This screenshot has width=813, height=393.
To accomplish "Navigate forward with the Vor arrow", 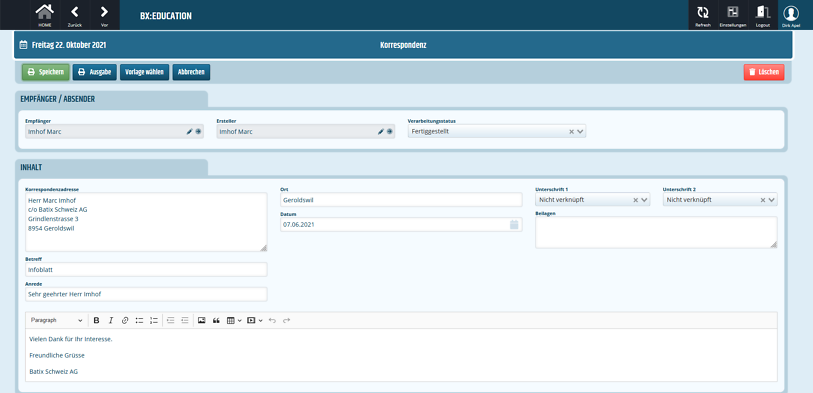I will (104, 15).
